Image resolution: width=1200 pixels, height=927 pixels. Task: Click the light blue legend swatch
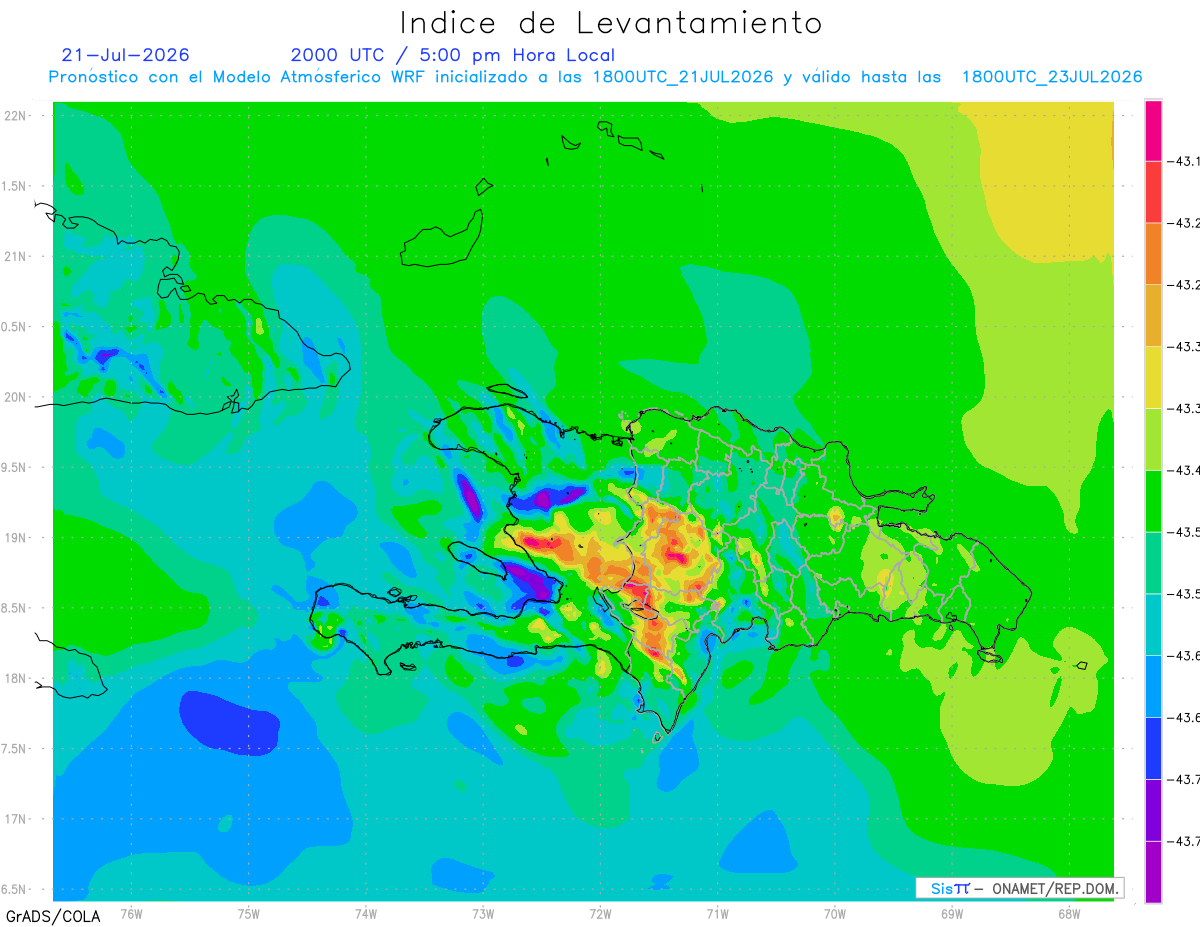click(1153, 685)
